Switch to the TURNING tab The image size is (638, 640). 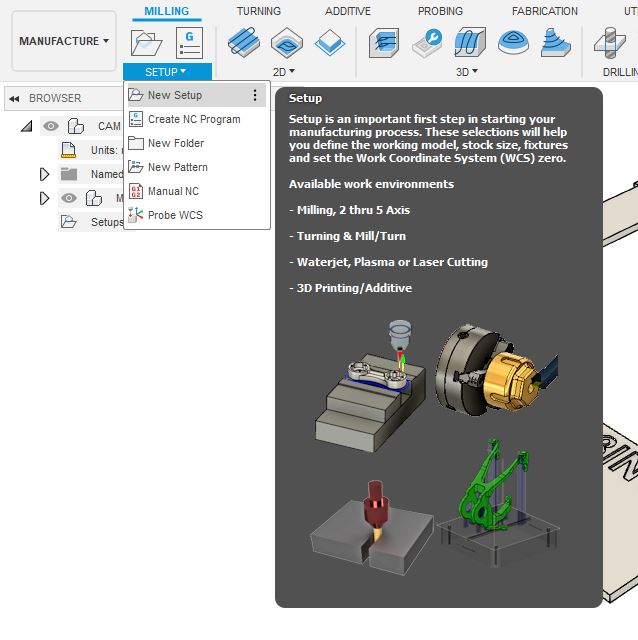[259, 11]
